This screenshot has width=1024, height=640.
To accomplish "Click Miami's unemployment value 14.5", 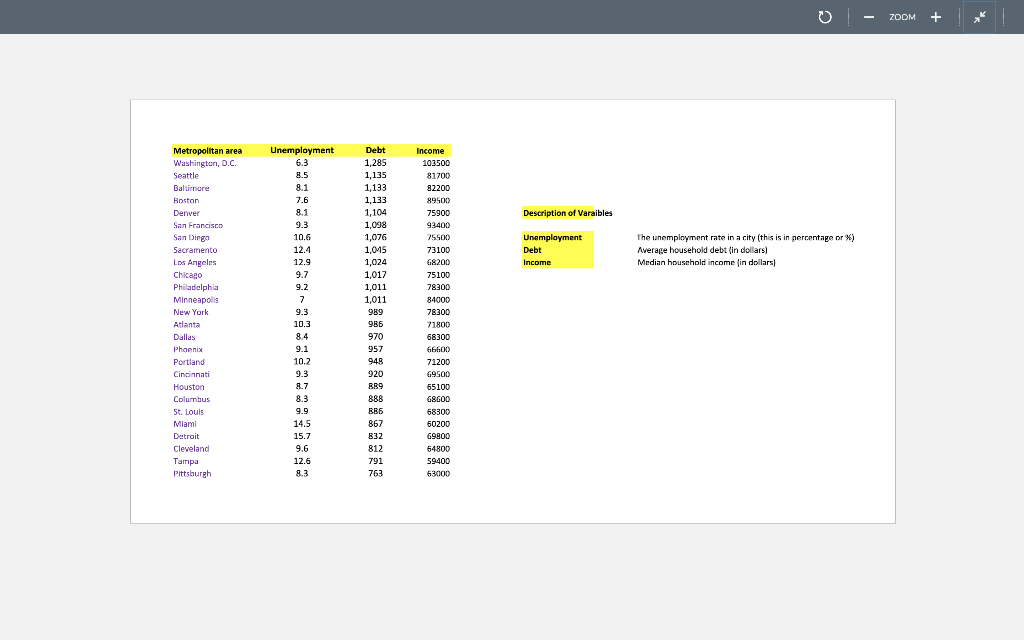I will [x=302, y=424].
